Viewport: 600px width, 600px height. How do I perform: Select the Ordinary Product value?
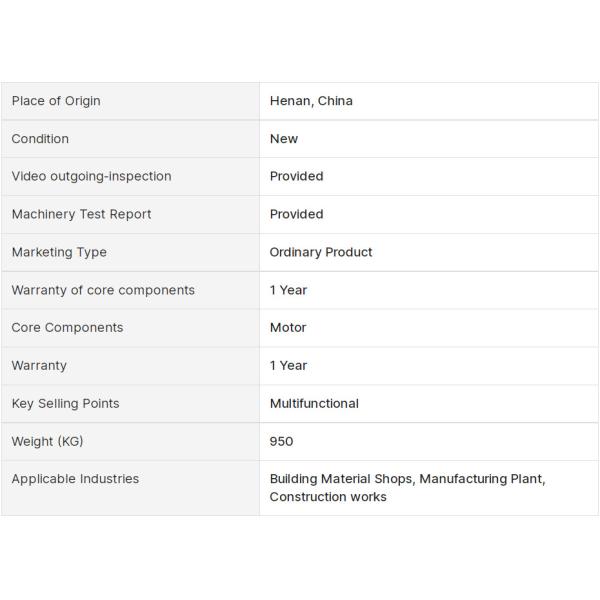point(321,252)
